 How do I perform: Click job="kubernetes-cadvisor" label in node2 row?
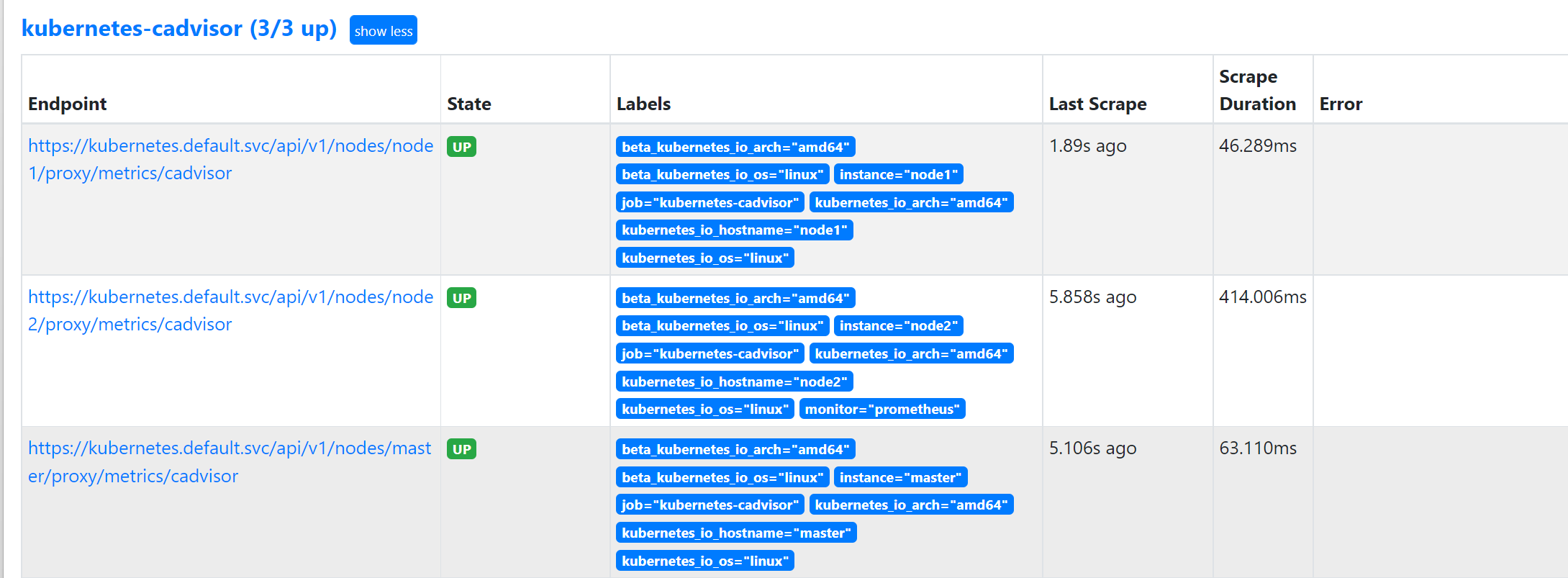710,353
